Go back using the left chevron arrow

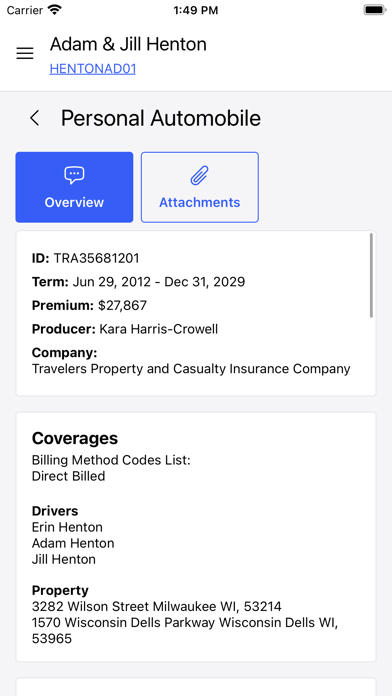click(35, 118)
